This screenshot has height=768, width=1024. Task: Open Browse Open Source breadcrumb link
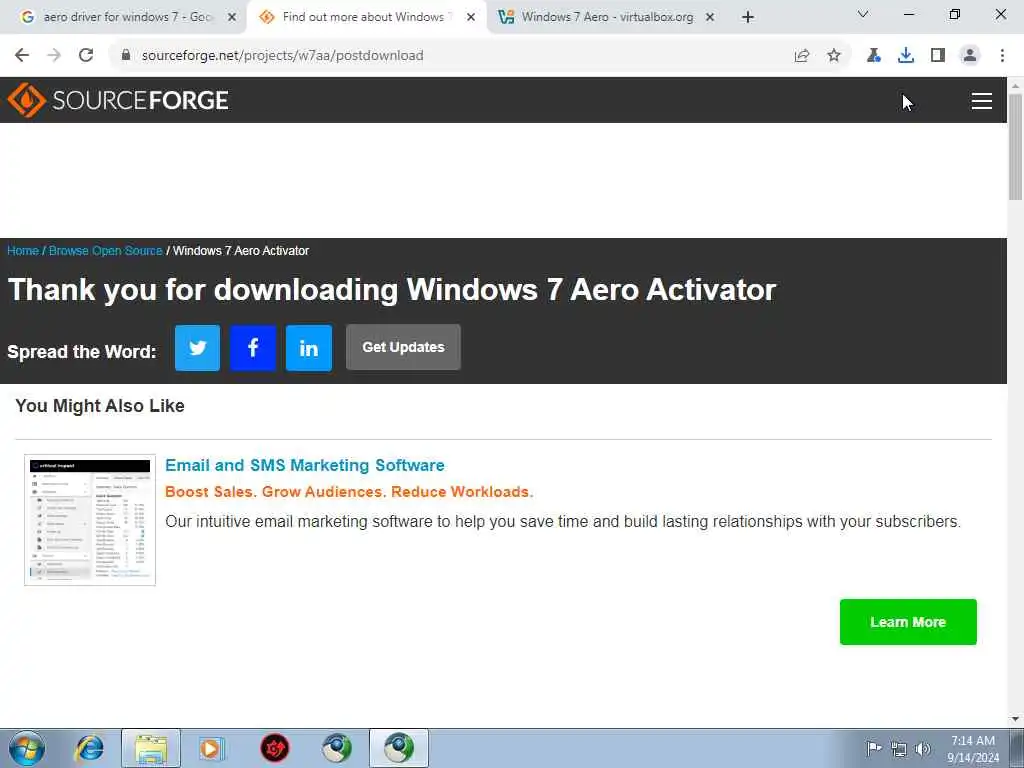[x=105, y=251]
